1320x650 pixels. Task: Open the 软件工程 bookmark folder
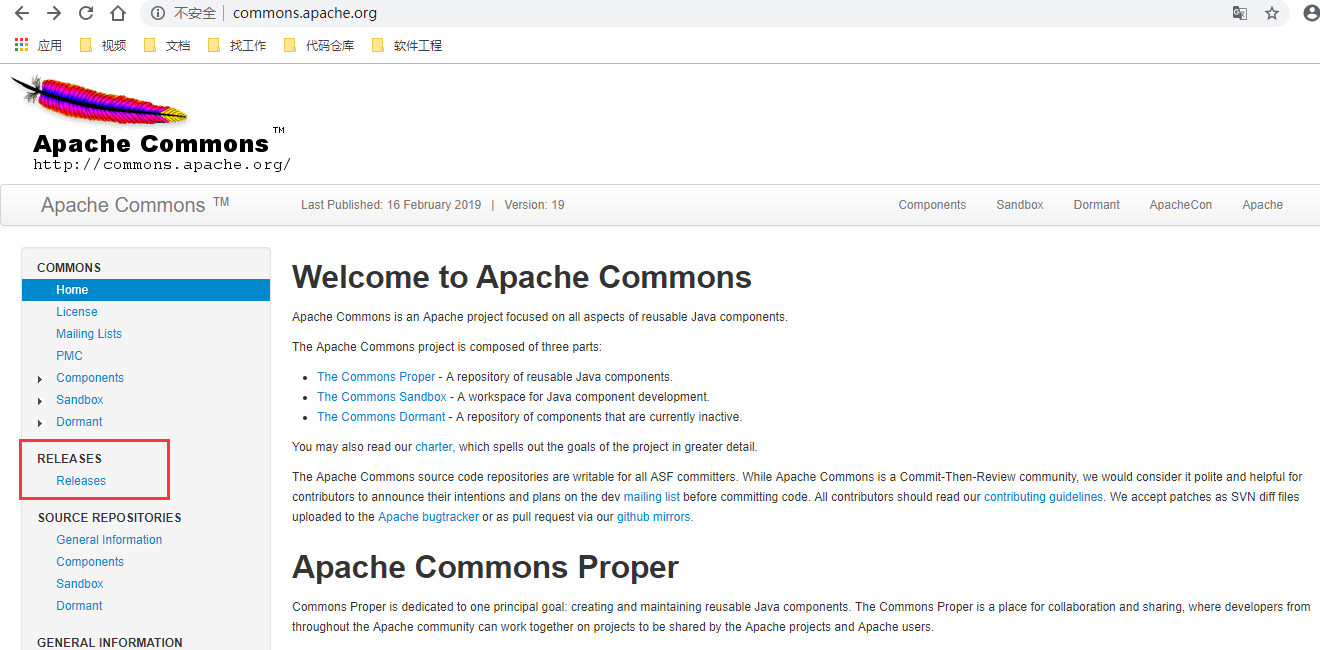click(x=407, y=45)
